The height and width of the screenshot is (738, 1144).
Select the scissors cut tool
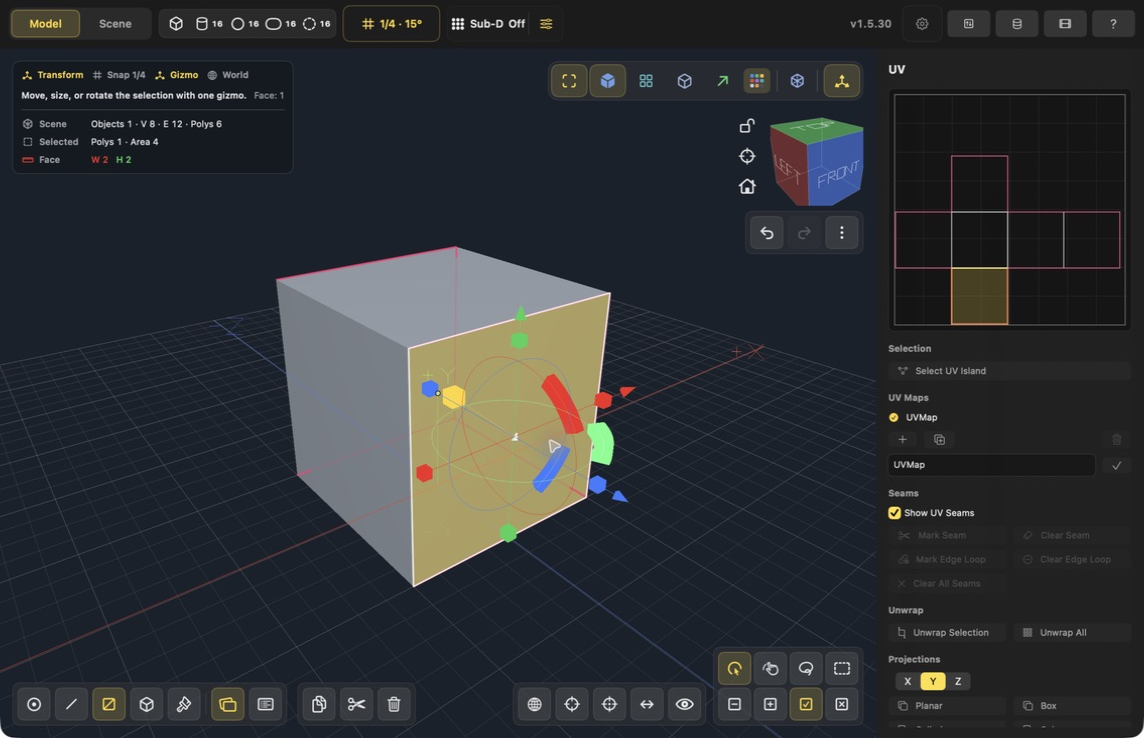click(x=356, y=704)
